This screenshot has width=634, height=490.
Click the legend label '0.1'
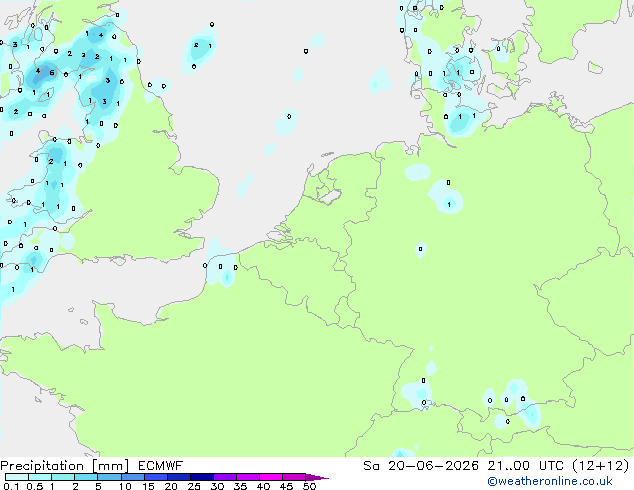11,486
